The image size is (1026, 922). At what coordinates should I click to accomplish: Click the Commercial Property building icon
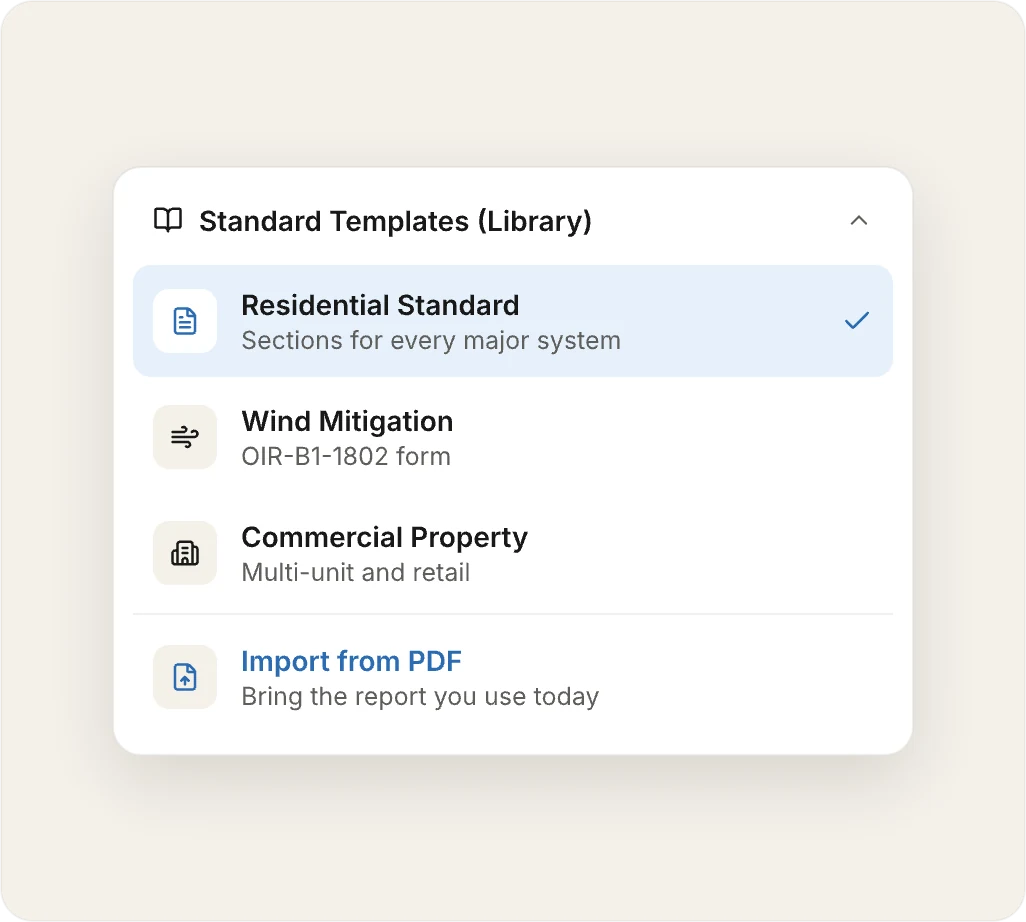click(x=185, y=553)
